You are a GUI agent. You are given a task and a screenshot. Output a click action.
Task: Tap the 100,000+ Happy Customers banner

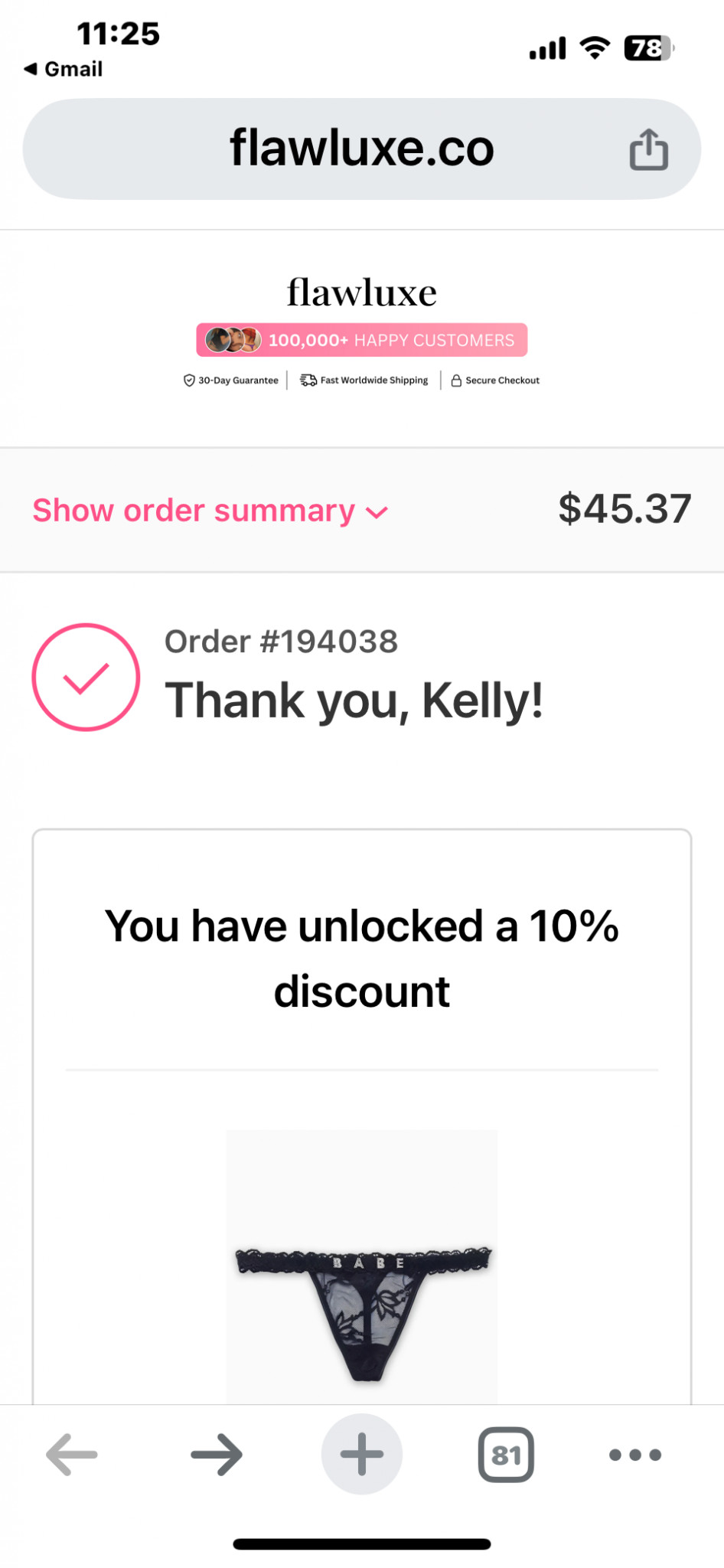coord(362,340)
